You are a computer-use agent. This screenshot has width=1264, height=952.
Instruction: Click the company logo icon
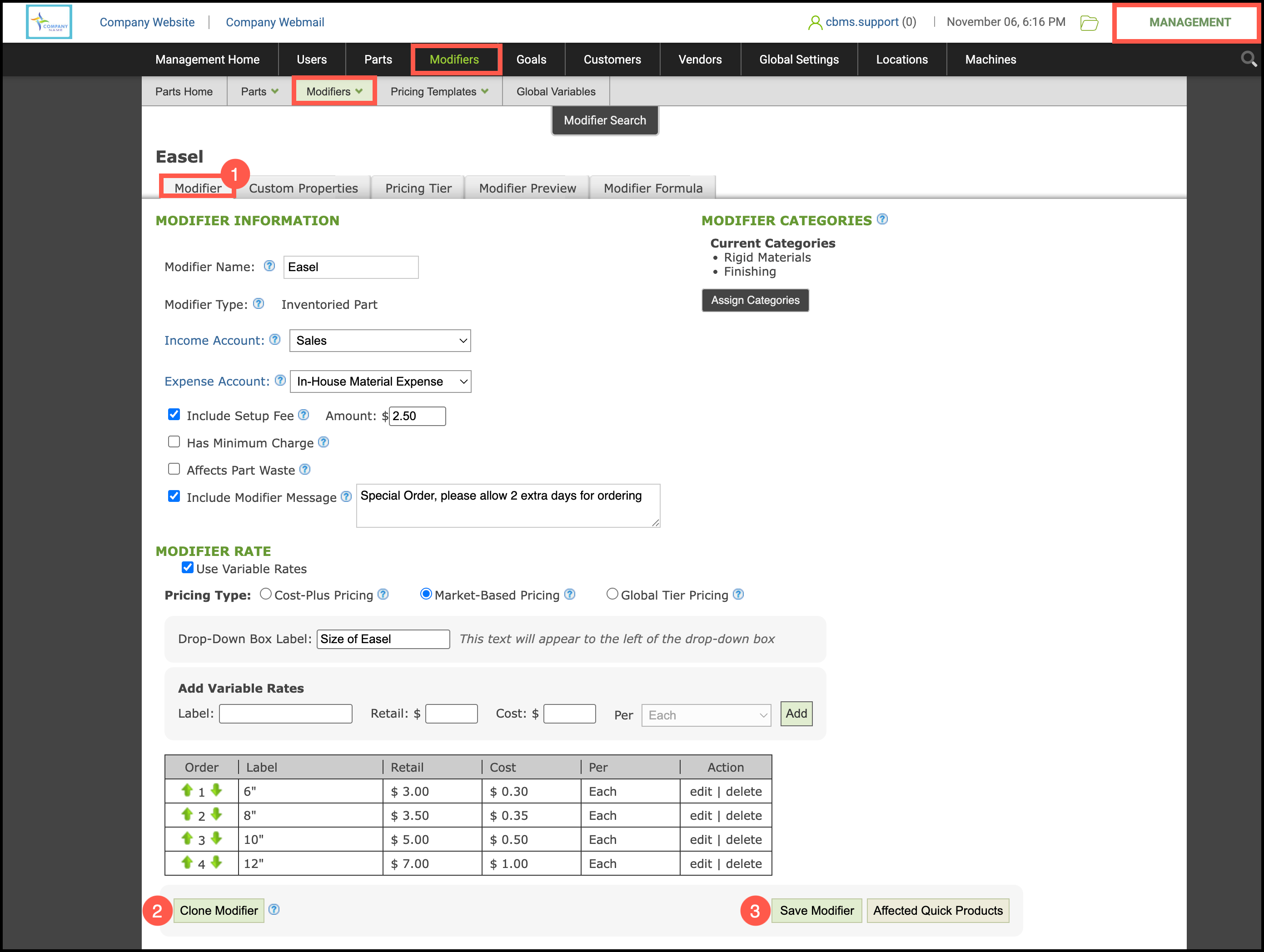[49, 22]
